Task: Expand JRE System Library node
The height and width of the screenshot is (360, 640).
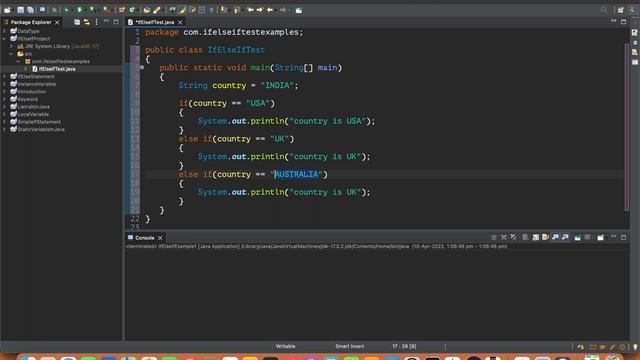Action: (x=11, y=46)
